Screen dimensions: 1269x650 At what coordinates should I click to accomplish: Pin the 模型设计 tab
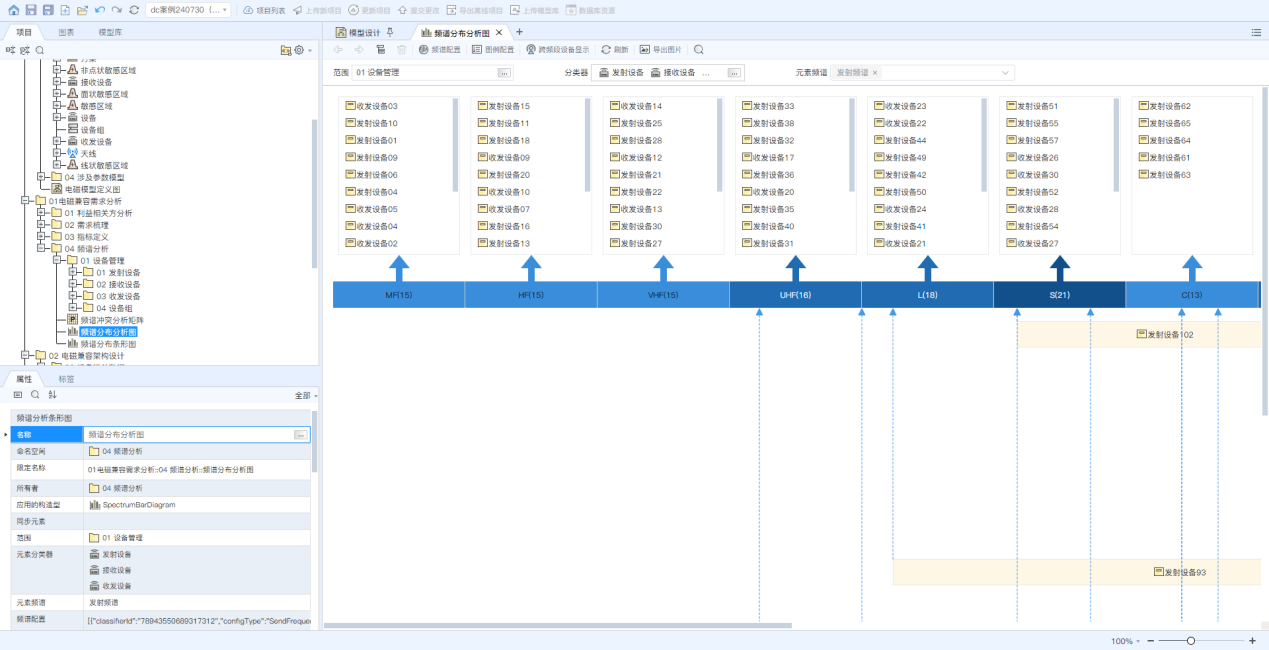390,32
